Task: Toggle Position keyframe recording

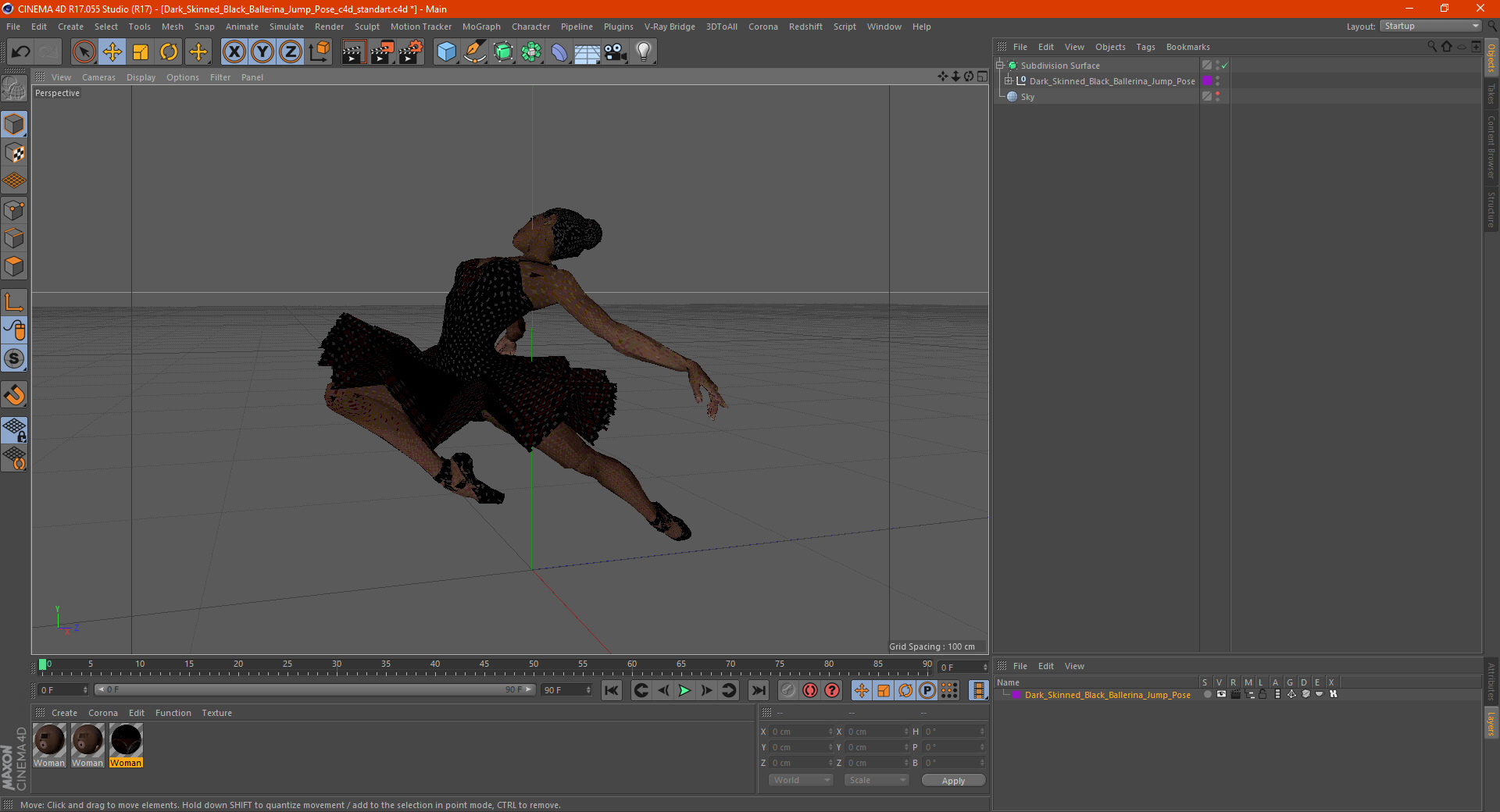Action: [862, 690]
